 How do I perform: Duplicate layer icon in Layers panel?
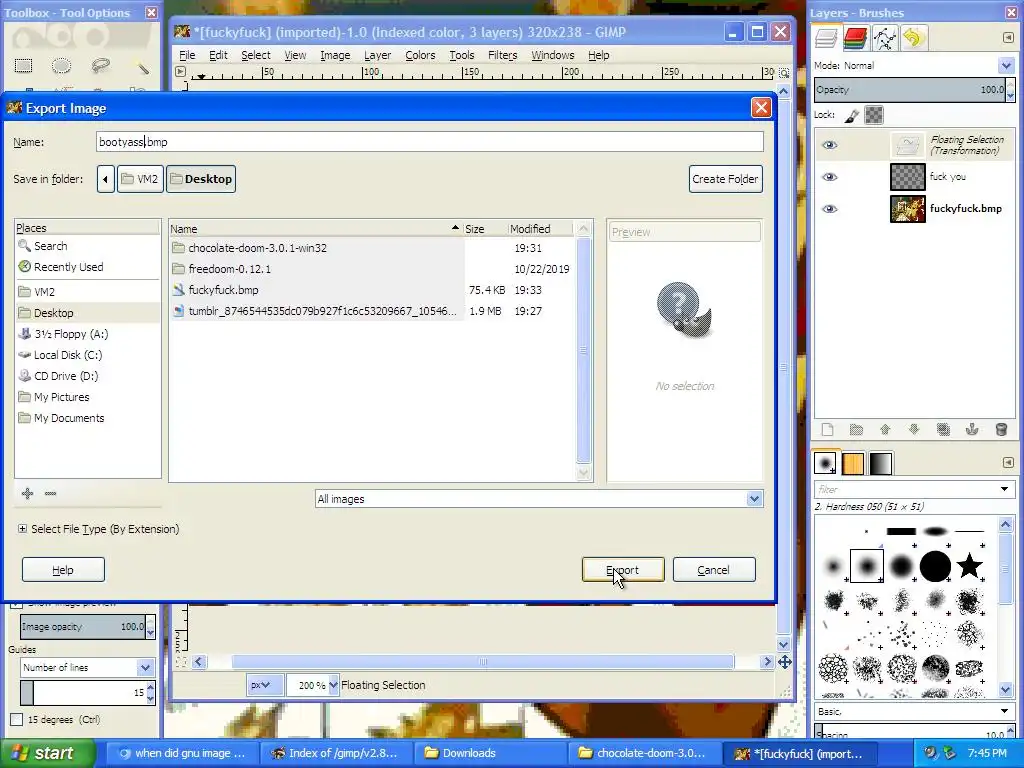tap(943, 430)
